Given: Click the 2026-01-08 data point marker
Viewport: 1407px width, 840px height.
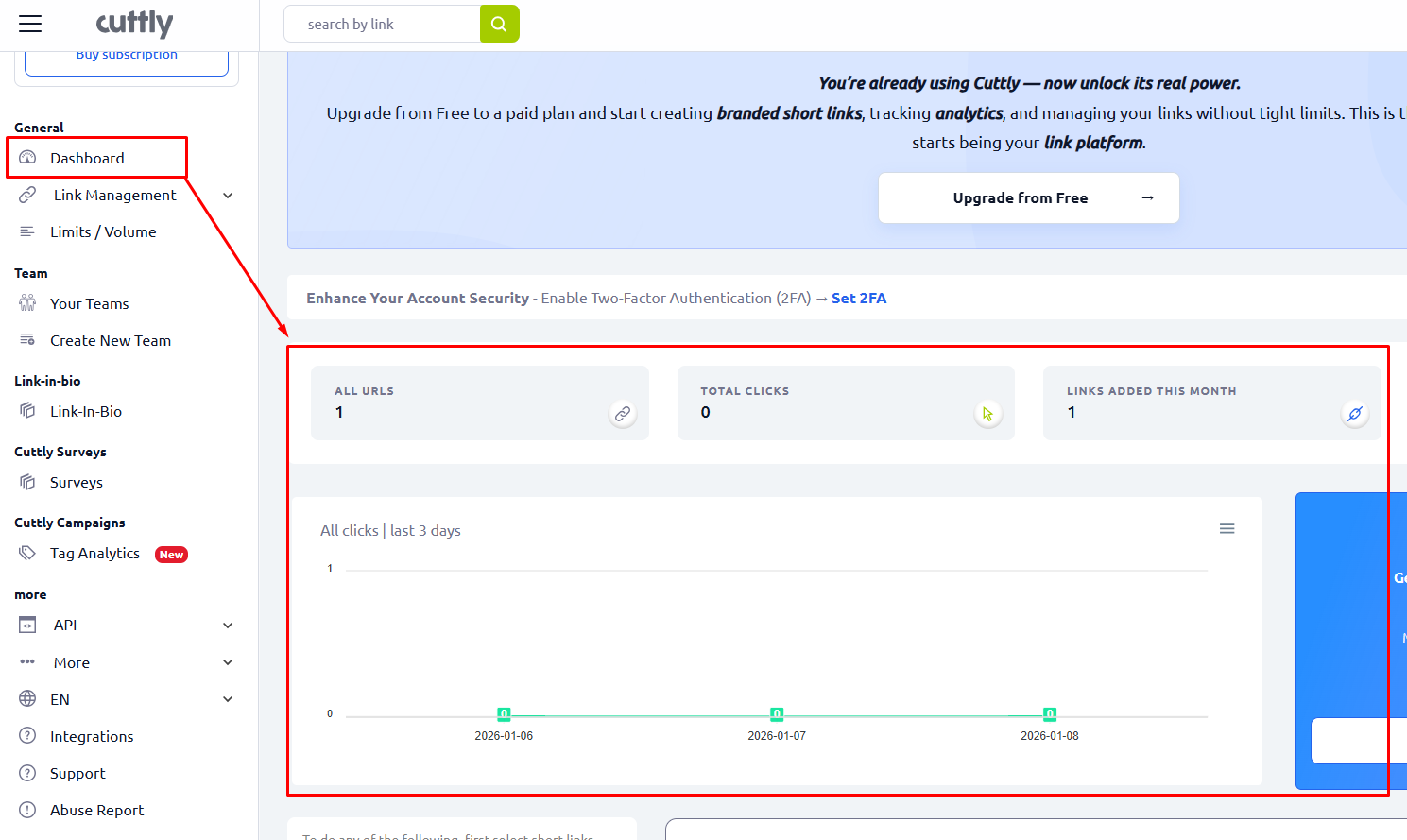Looking at the screenshot, I should (x=1050, y=714).
